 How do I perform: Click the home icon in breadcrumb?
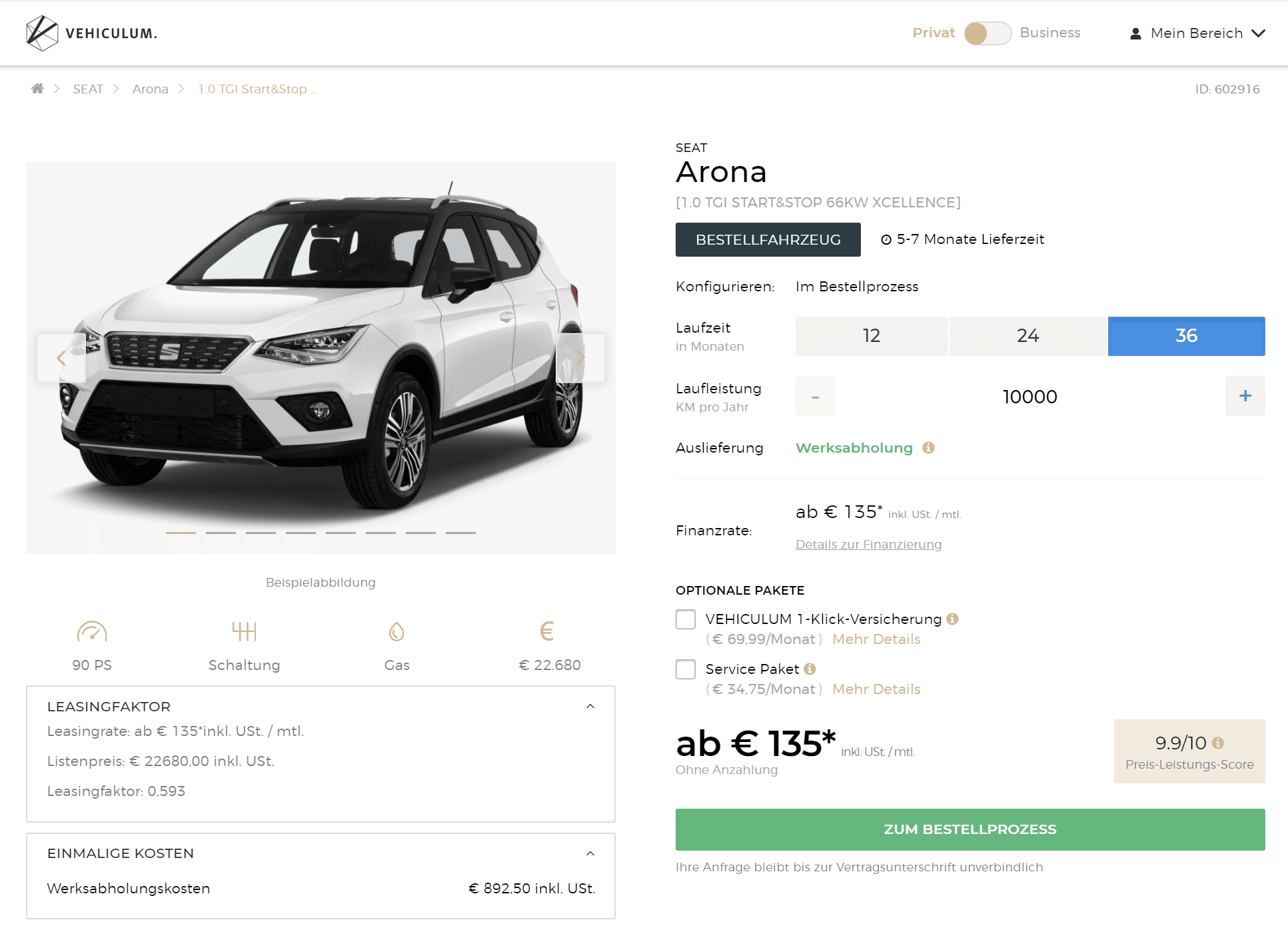[x=37, y=89]
